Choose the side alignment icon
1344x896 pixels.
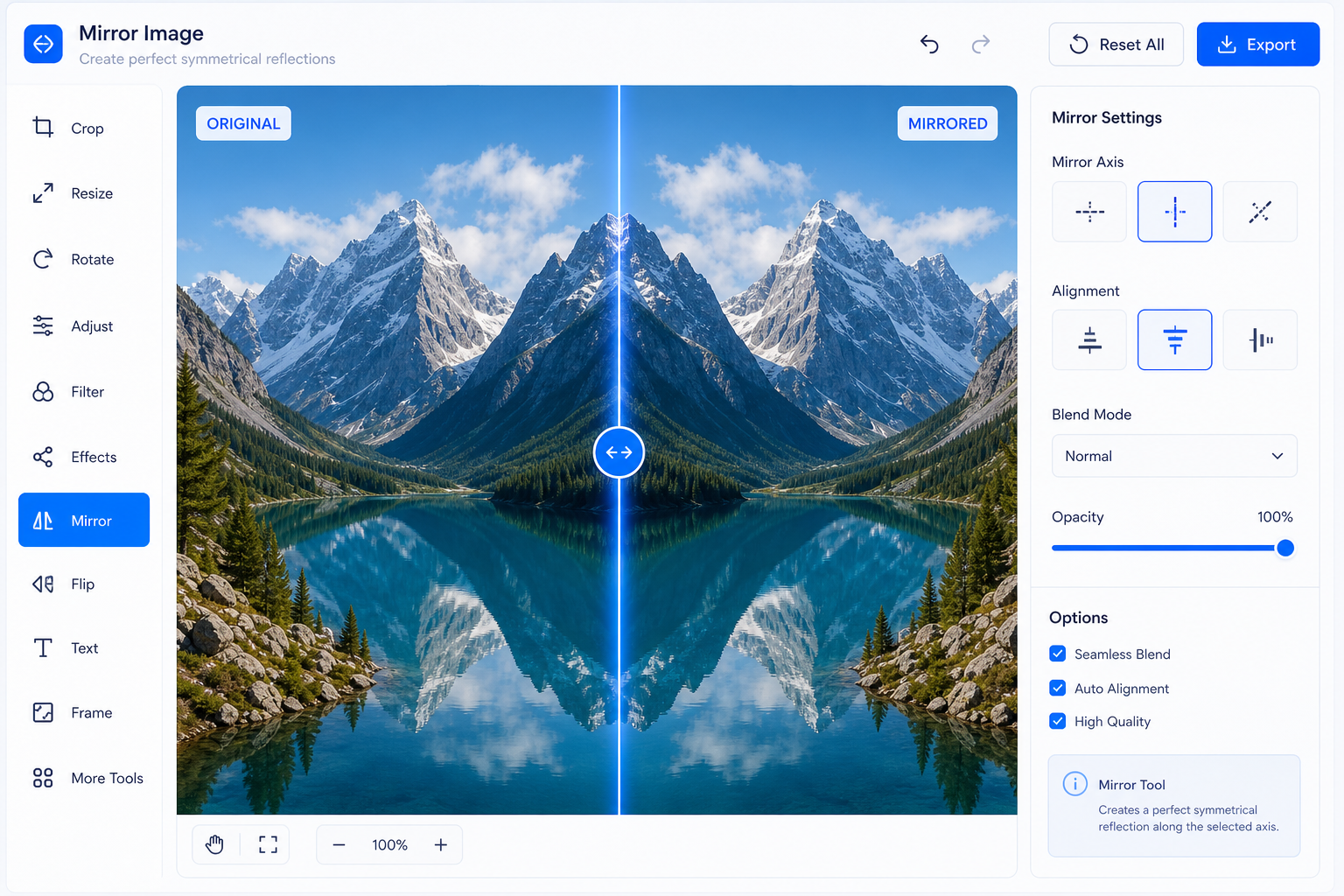1260,339
